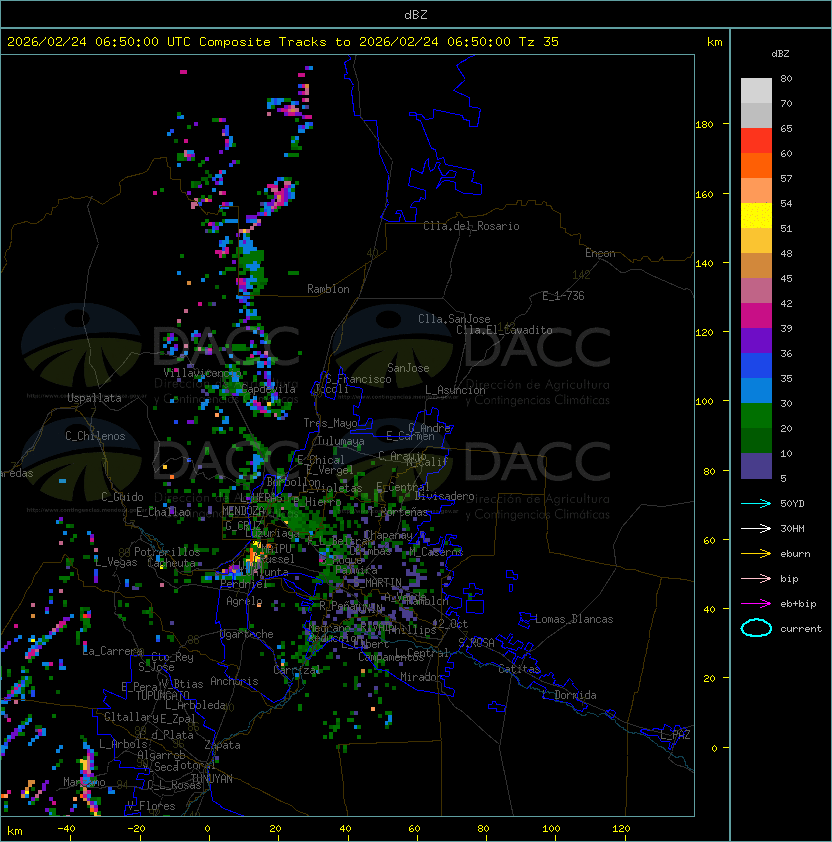Select the royal blue swatch in the dBZ scale
Viewport: 832px width, 842px height.
coord(756,366)
